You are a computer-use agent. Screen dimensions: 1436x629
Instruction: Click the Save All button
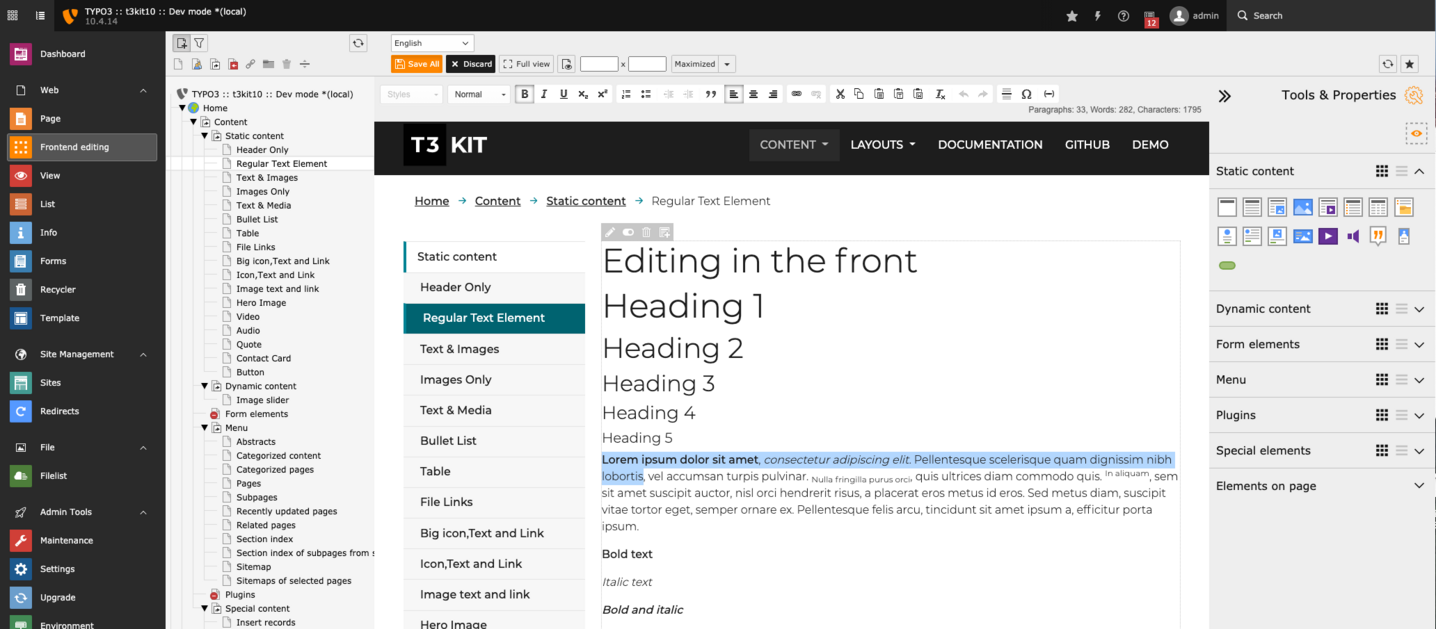click(x=416, y=63)
